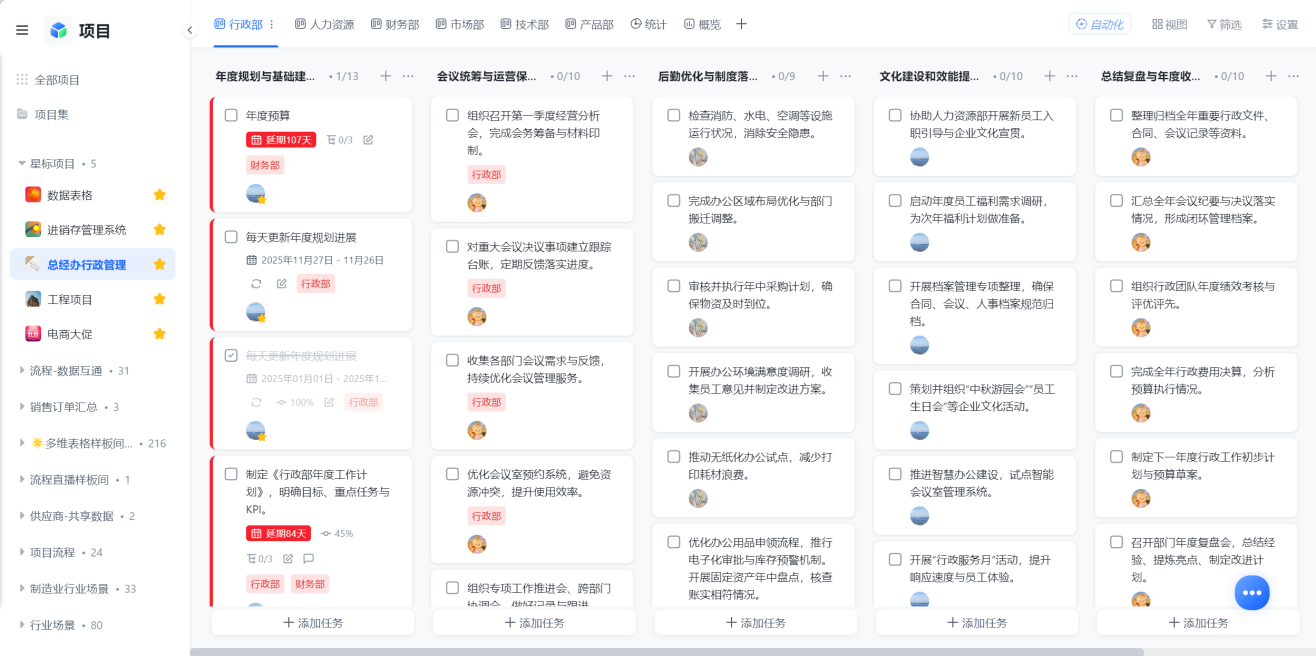Screen dimensions: 1316x656
Task: Add task to 年度规划与基础建 column header
Action: [386, 76]
